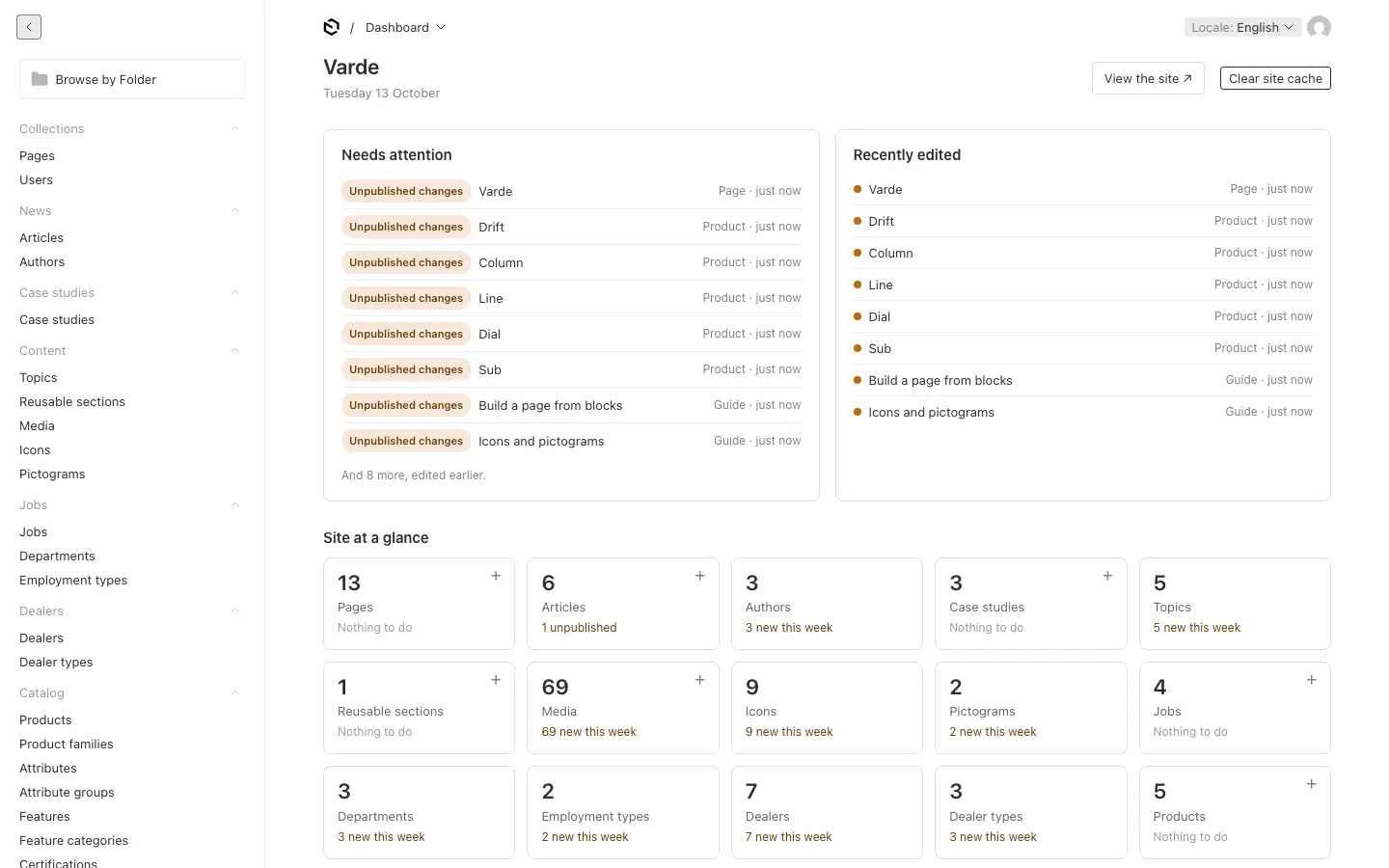Open Product families in the sidebar
Viewport: 1389px width, 868px height.
pos(67,744)
